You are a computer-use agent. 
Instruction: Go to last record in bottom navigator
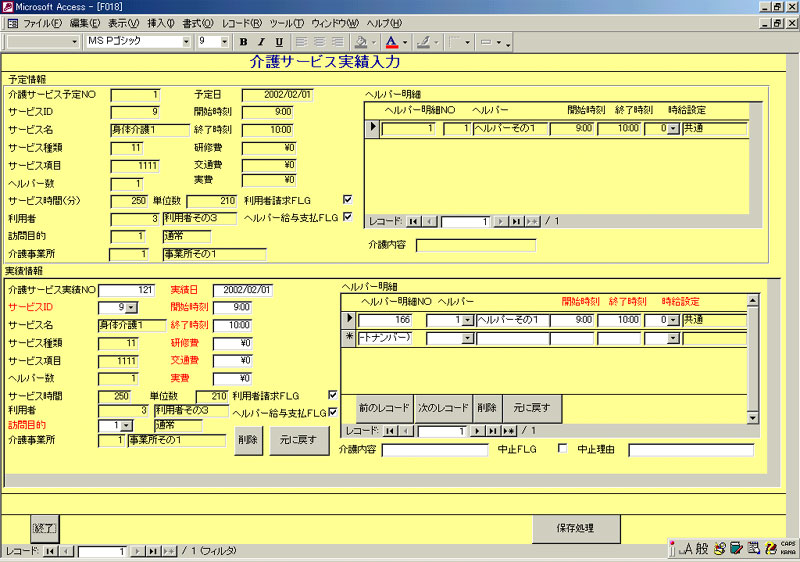153,551
